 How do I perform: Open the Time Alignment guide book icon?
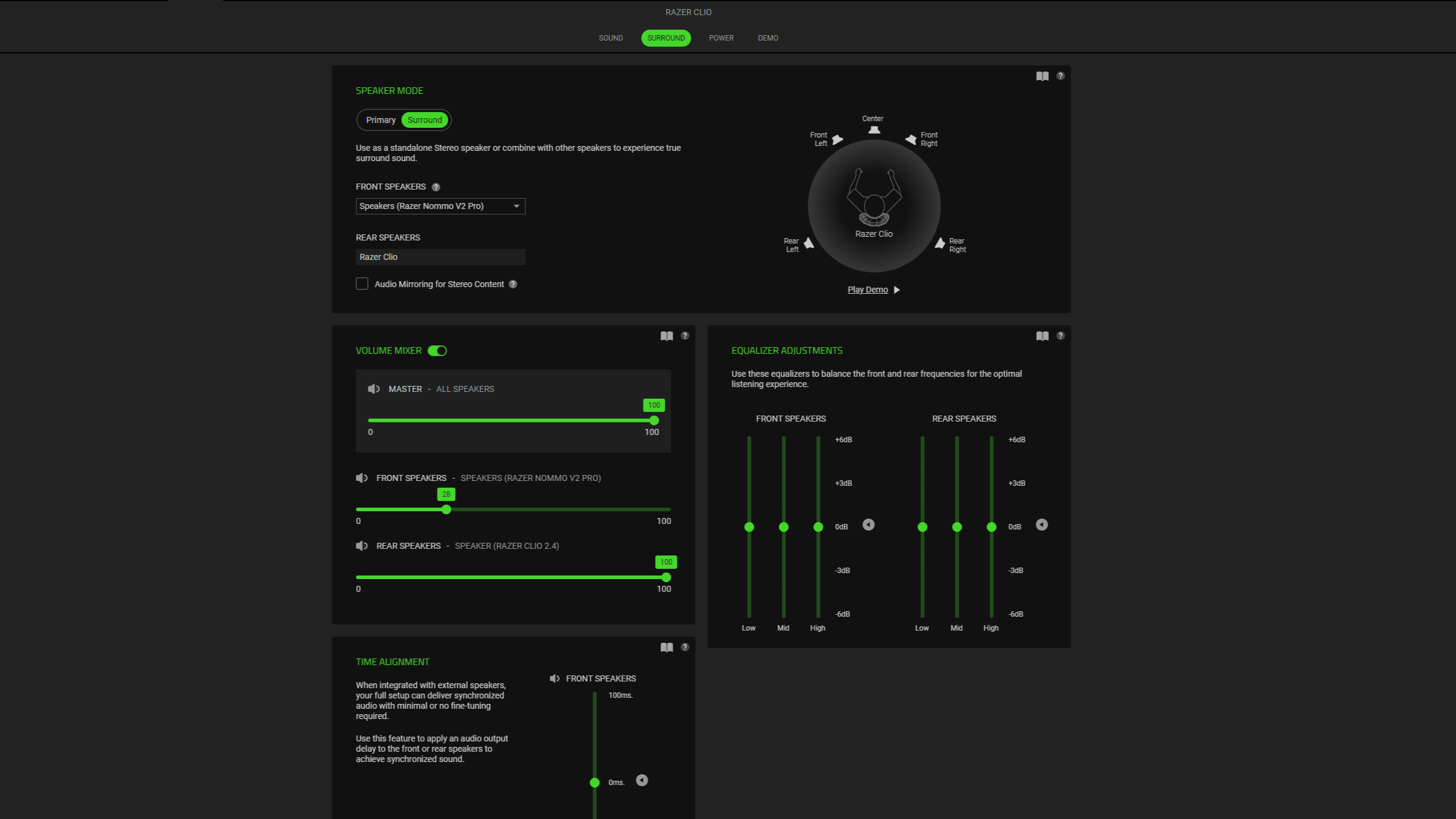pyautogui.click(x=667, y=648)
